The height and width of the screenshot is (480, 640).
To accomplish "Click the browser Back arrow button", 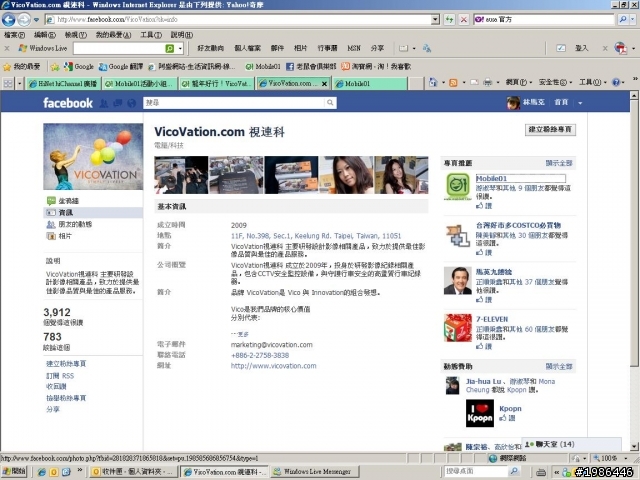I will pyautogui.click(x=9, y=20).
